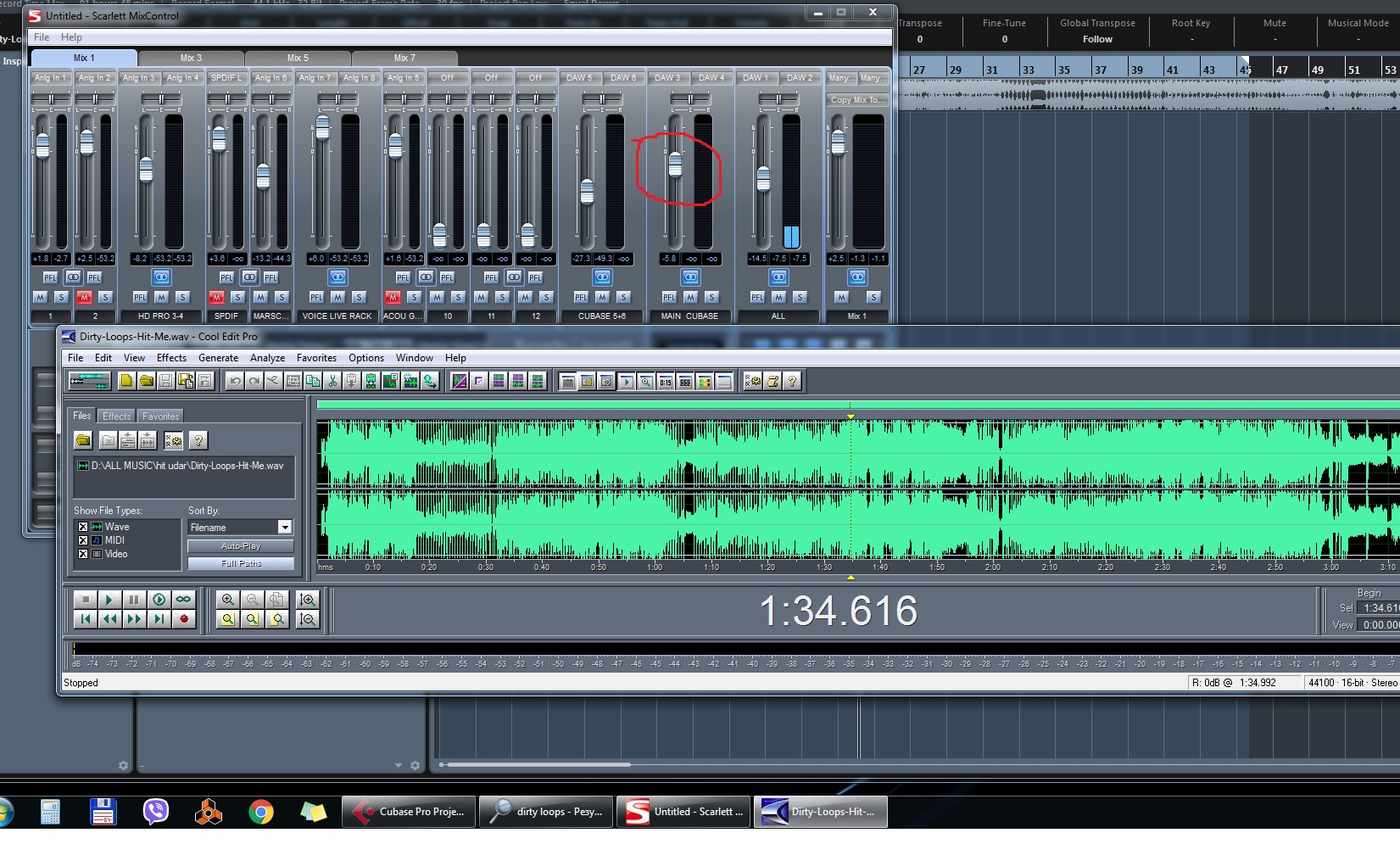Switch to the Effects tab in Files panel

pyautogui.click(x=117, y=416)
